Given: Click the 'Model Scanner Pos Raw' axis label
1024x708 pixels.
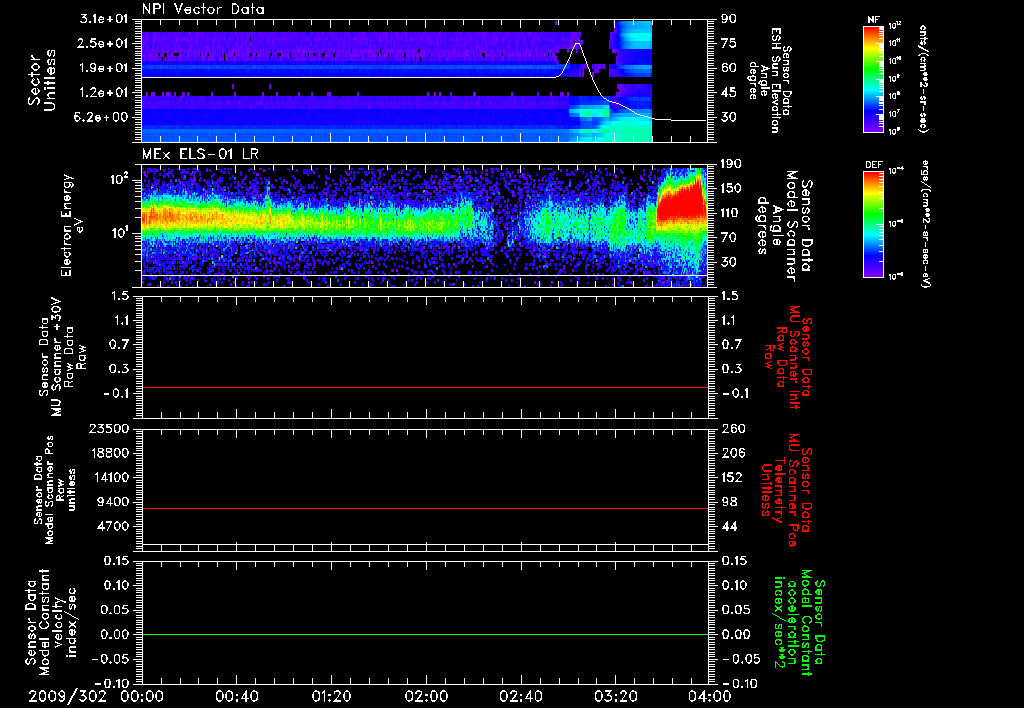Looking at the screenshot, I should 55,490.
